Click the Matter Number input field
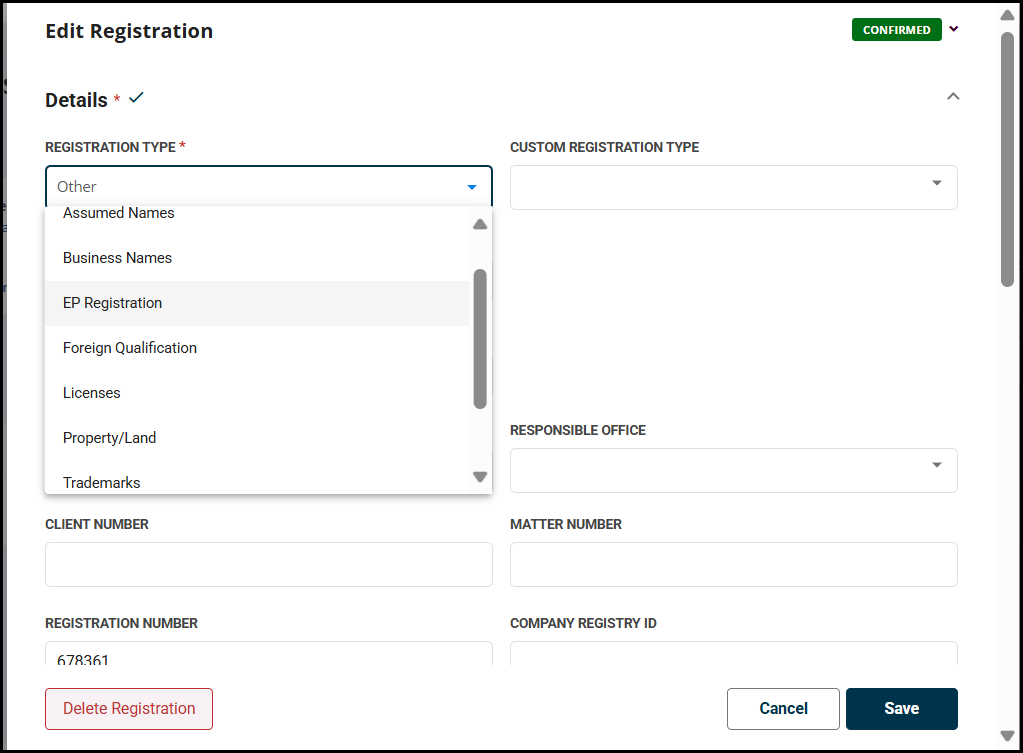The image size is (1023, 753). click(x=733, y=564)
